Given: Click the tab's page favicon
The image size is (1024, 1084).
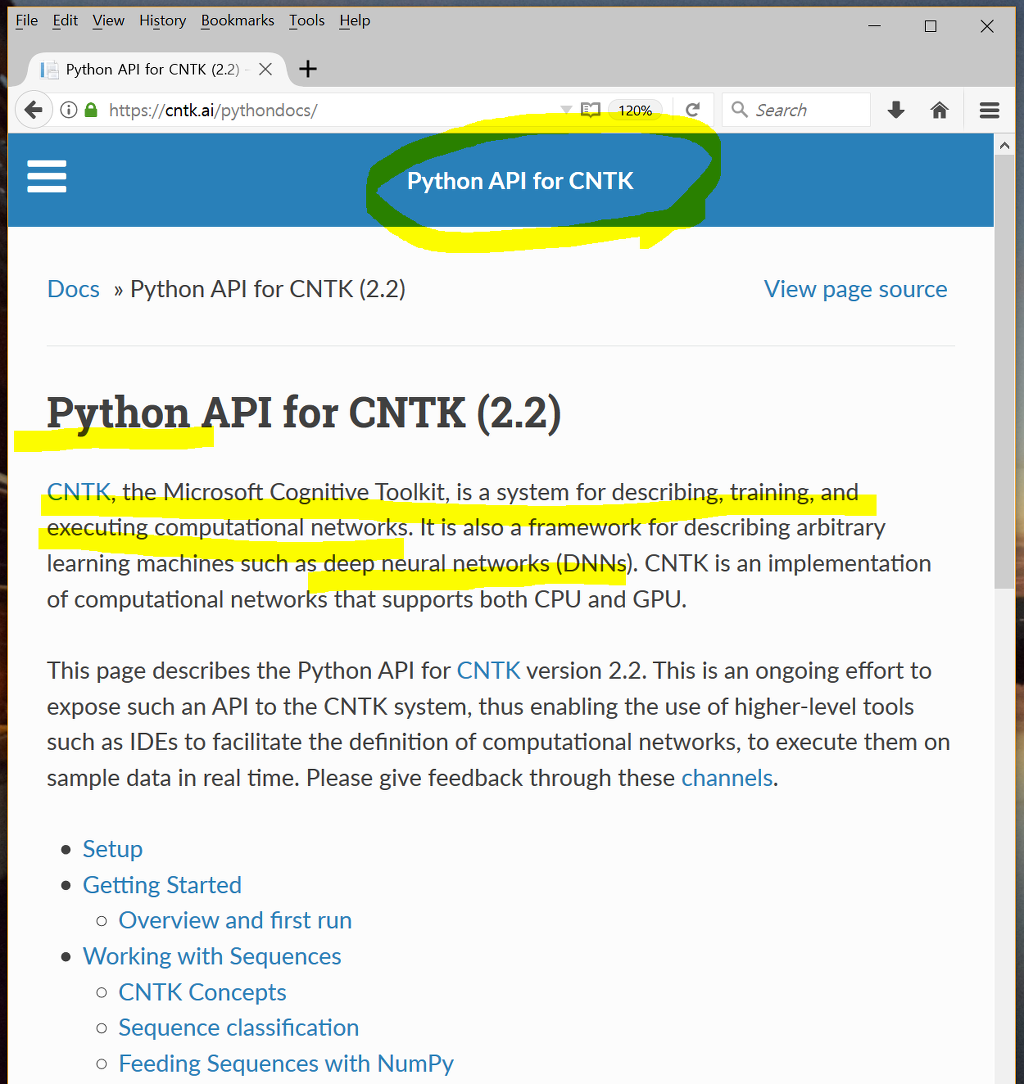Looking at the screenshot, I should tap(49, 70).
